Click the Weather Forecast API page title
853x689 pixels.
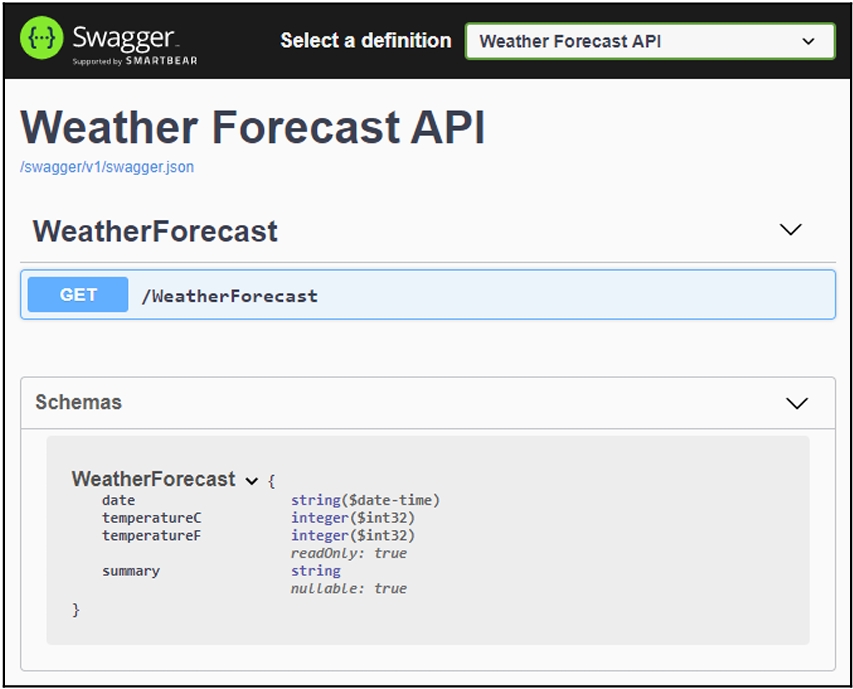pyautogui.click(x=252, y=129)
